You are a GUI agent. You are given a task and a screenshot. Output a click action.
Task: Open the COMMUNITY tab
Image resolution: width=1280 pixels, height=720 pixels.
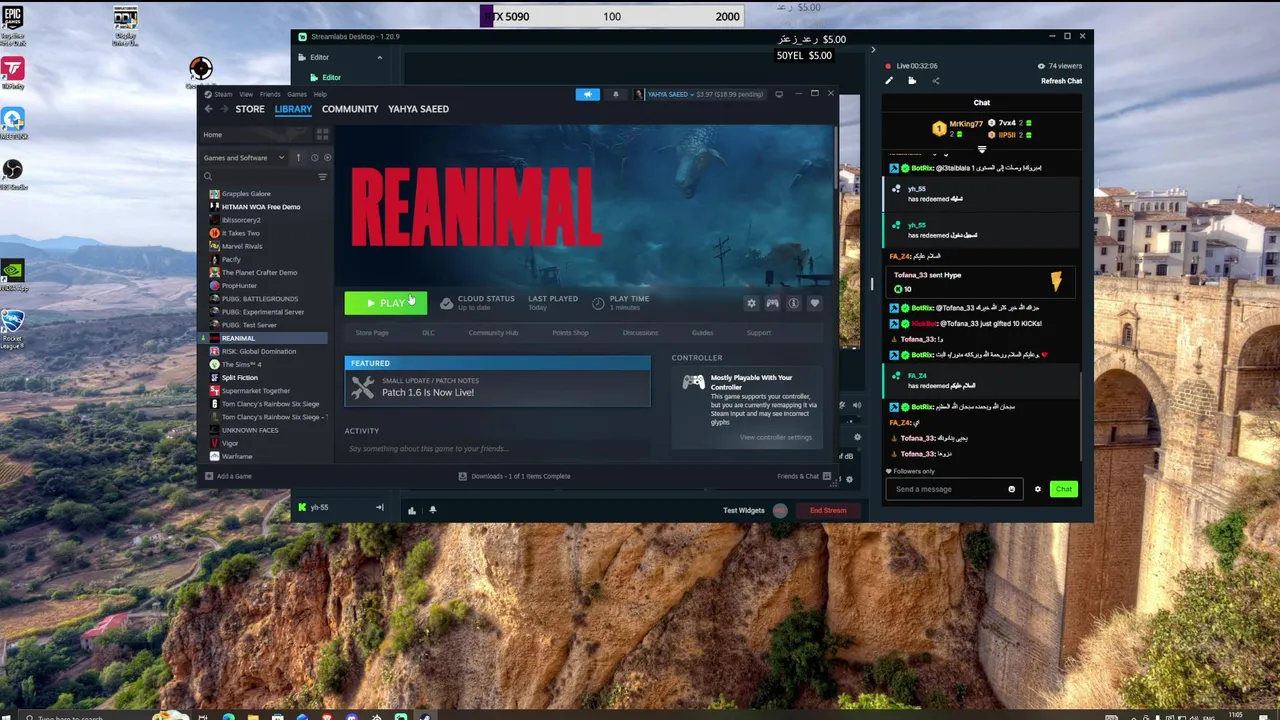pyautogui.click(x=350, y=109)
